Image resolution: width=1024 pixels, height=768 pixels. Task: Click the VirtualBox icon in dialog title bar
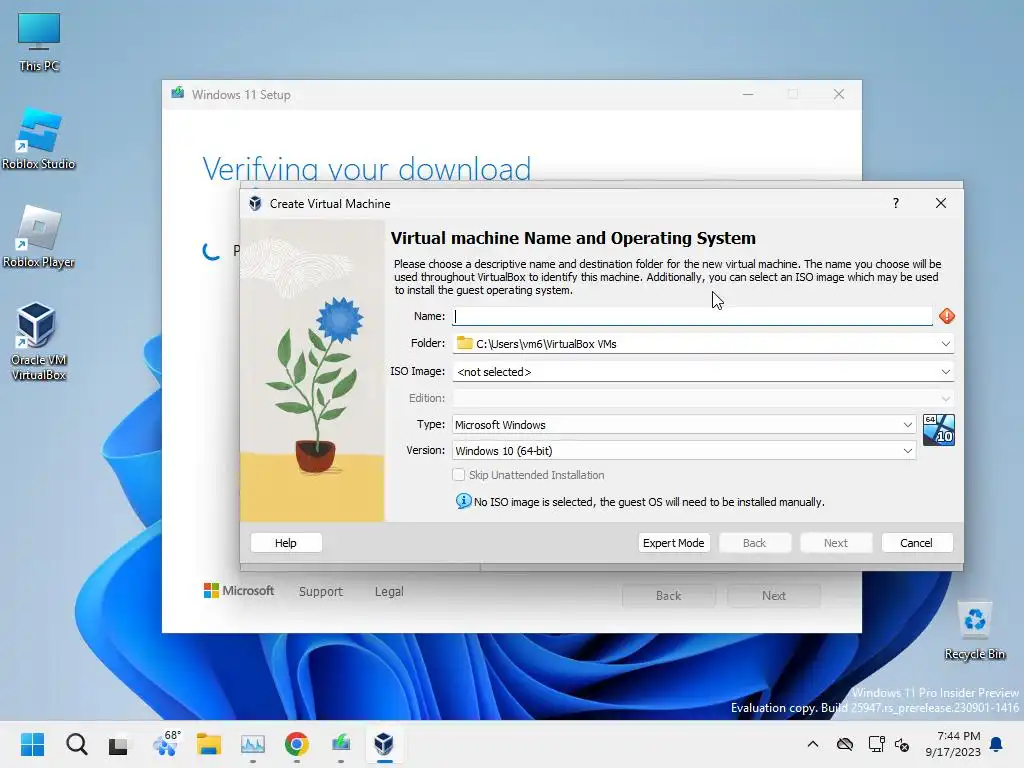255,203
